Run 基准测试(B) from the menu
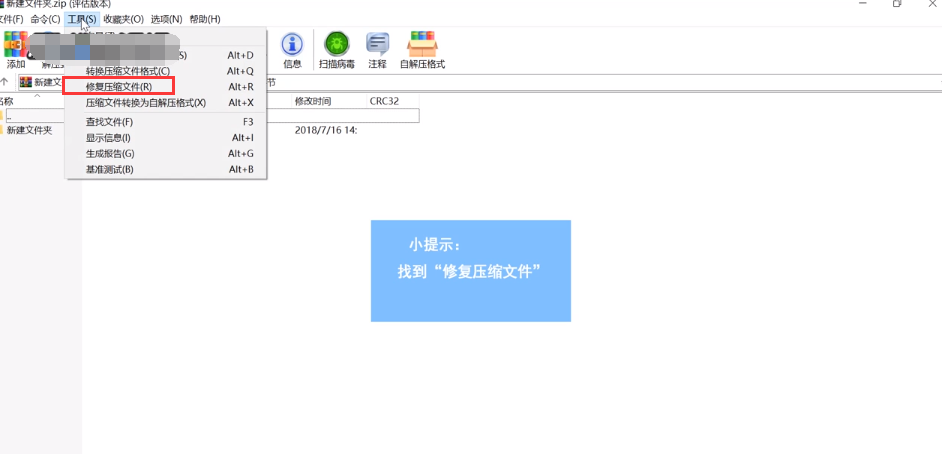Image resolution: width=942 pixels, height=454 pixels. (110, 170)
